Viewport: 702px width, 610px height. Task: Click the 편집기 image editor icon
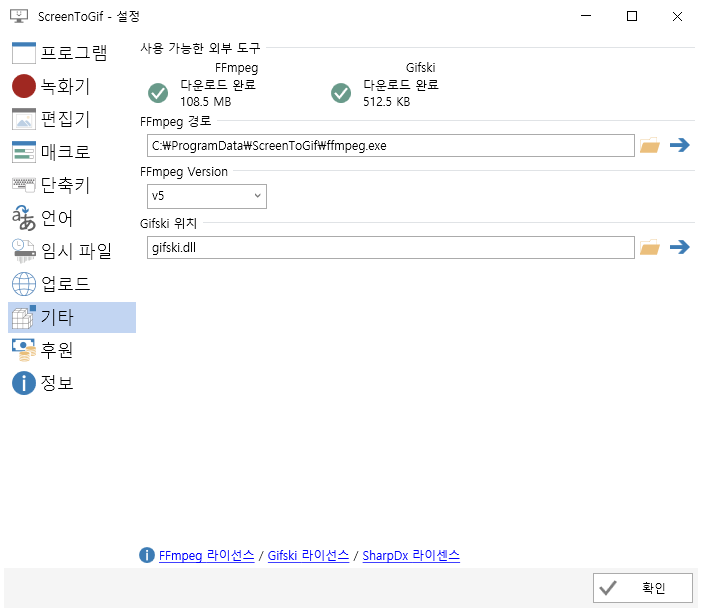coord(24,119)
